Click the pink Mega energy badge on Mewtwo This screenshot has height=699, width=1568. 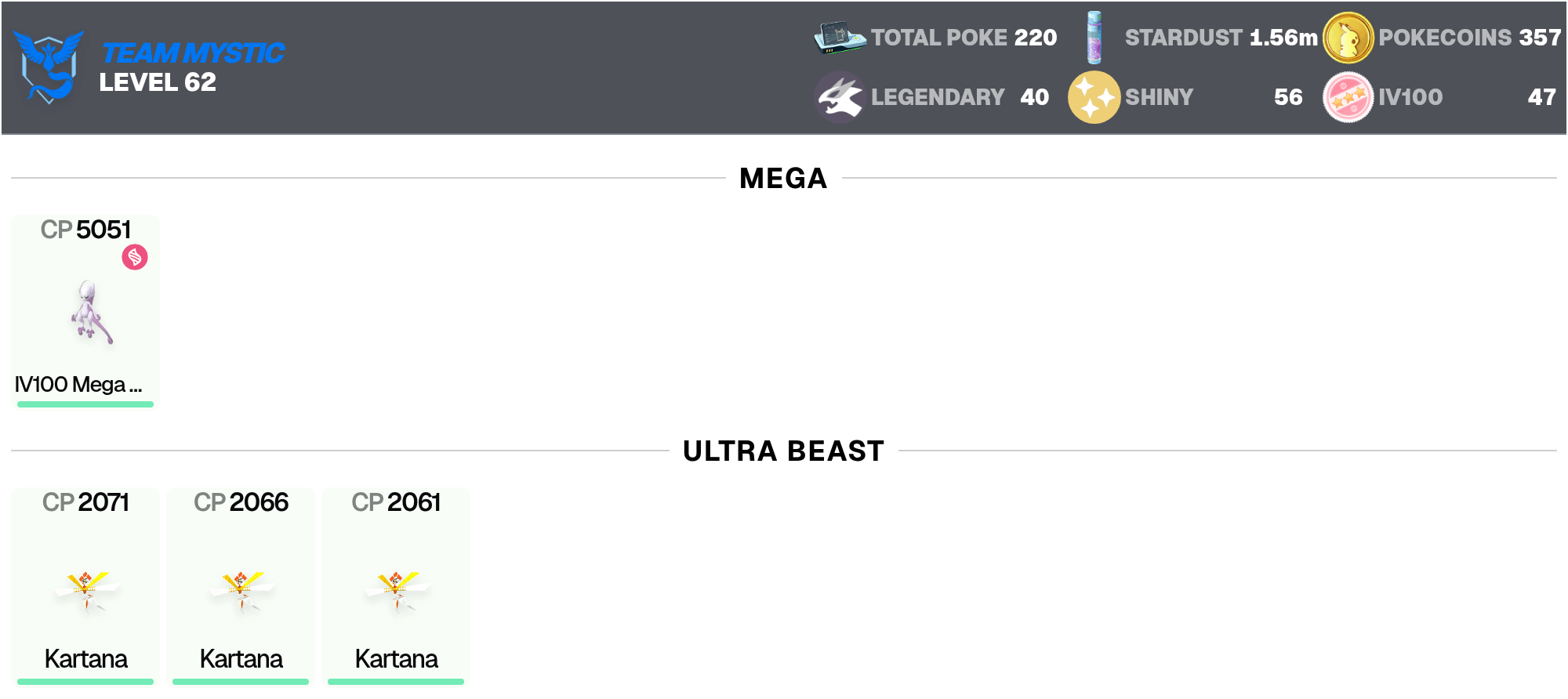pyautogui.click(x=135, y=257)
